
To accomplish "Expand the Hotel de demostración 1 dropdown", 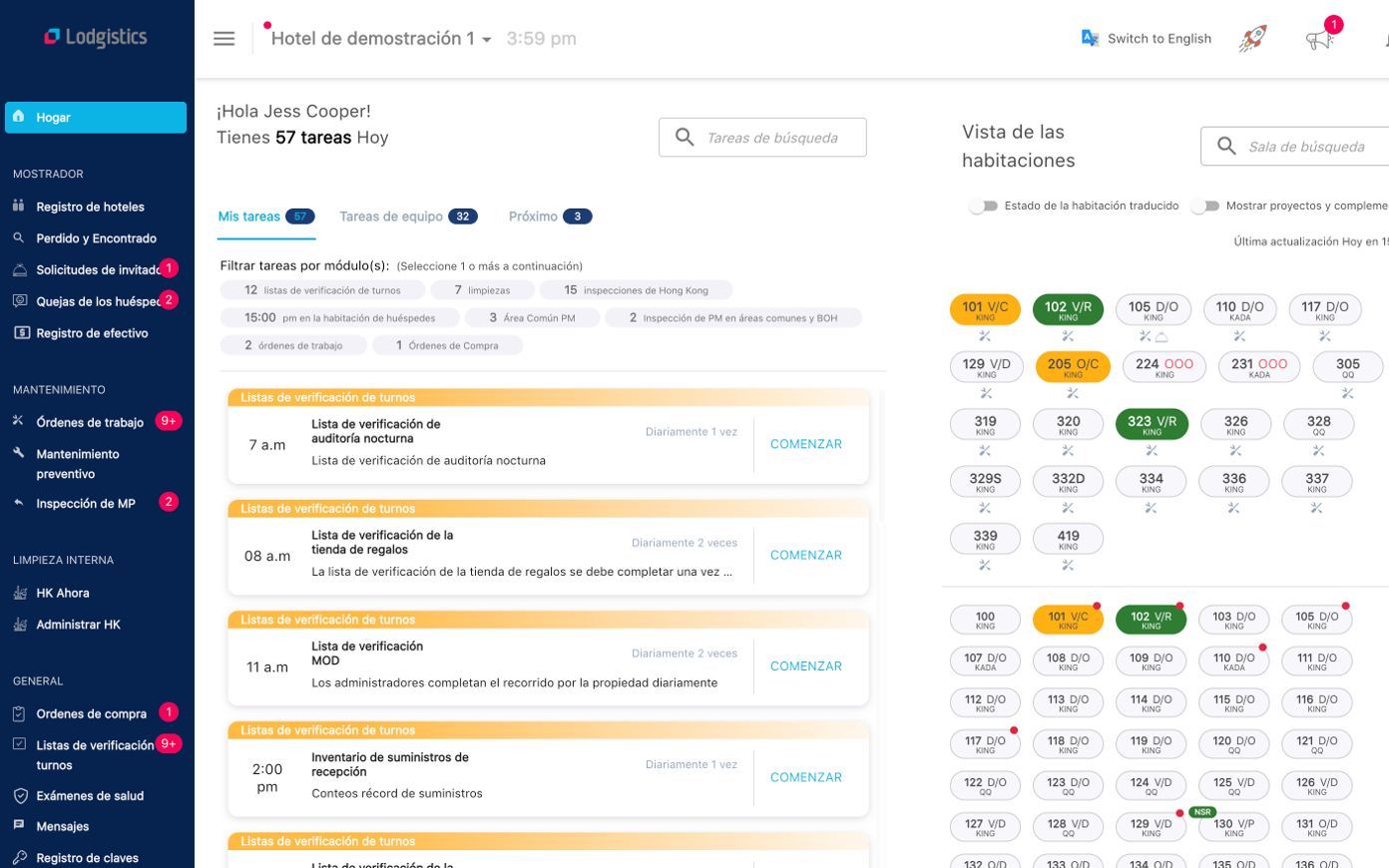I will [x=486, y=40].
